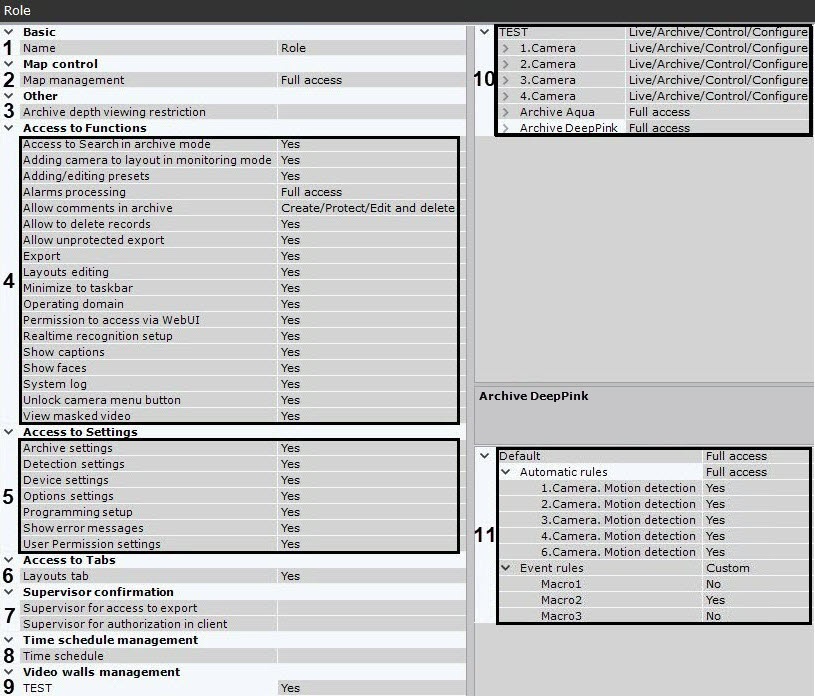Viewport: 815px width, 696px height.
Task: Edit the Name field value Role
Action: pos(371,48)
